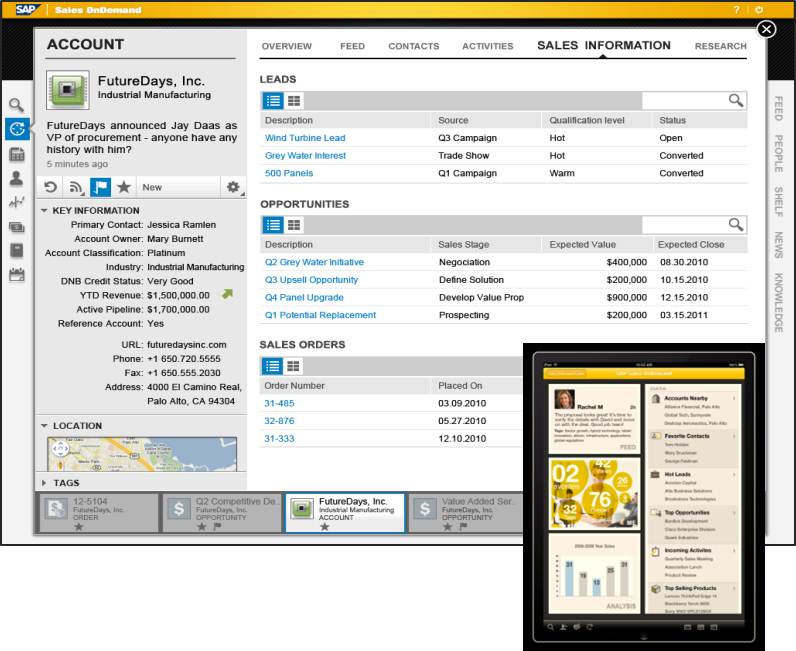Screen dimensions: 796x651
Task: Open Q1 Potential Replacement opportunity
Action: click(320, 315)
